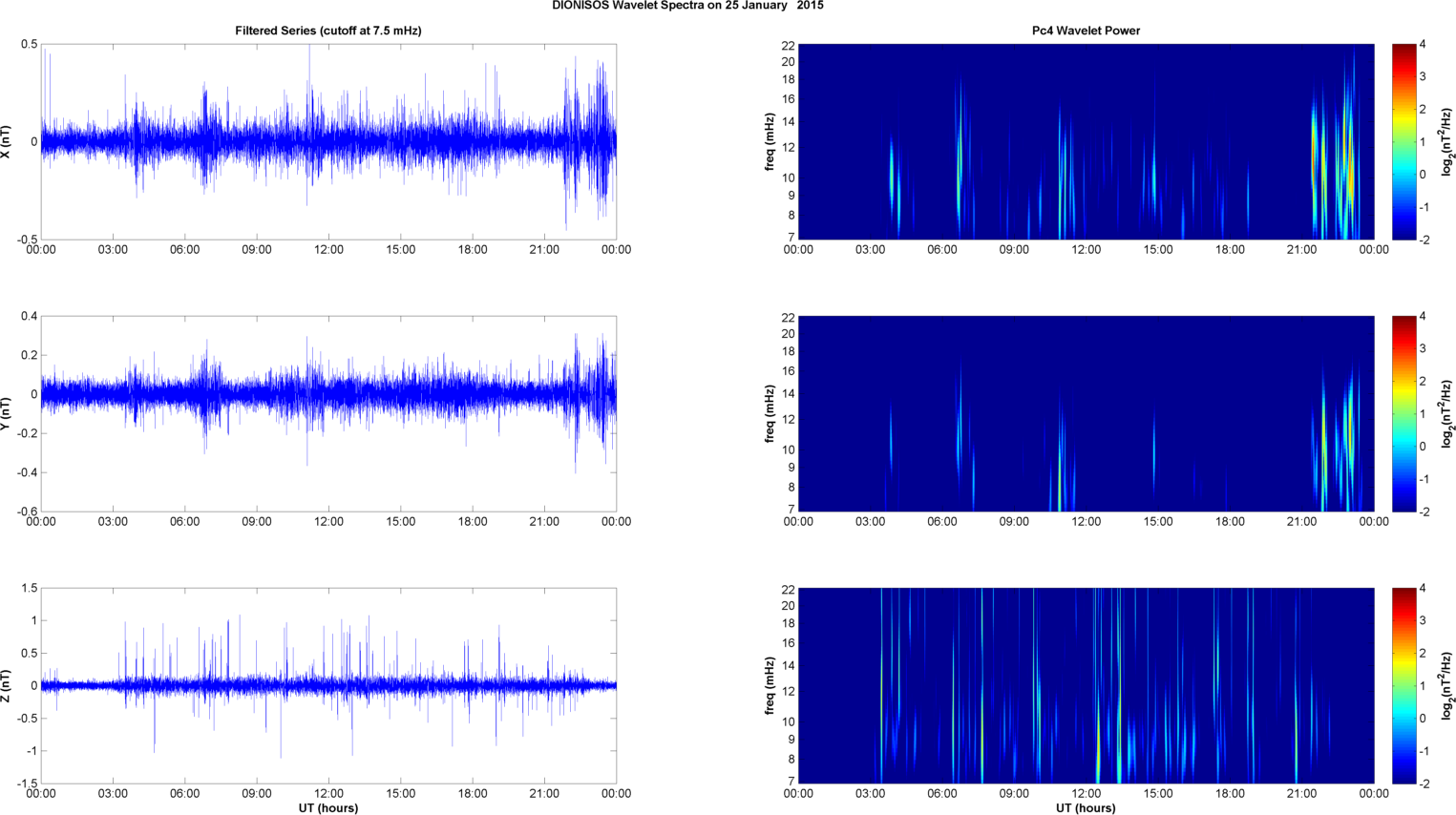This screenshot has height=815, width=1456.
Task: Click the 21:00 tick under the top spectrogram
Action: click(1301, 250)
